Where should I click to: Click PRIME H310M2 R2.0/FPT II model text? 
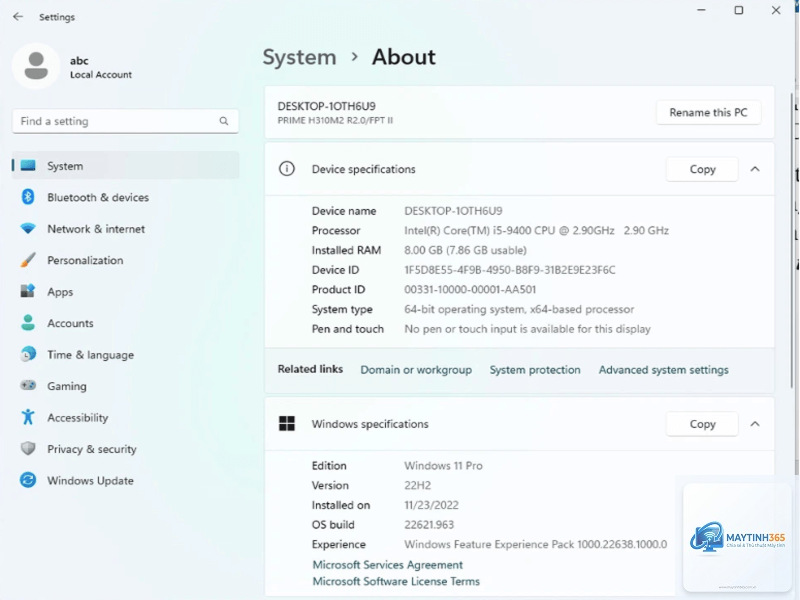[x=335, y=120]
